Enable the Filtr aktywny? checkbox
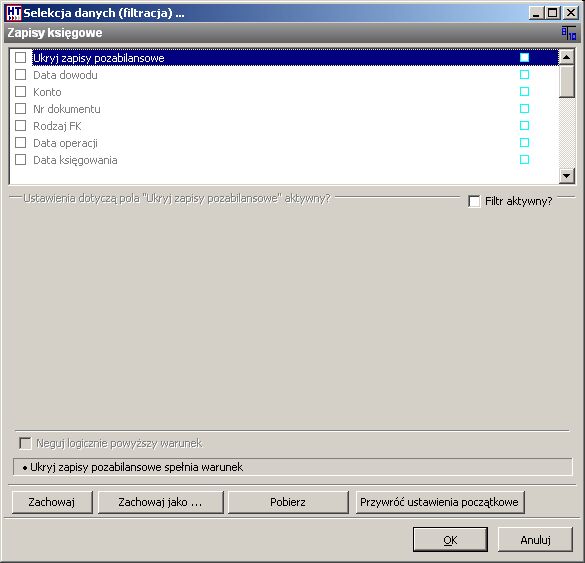Viewport: 585px width, 563px height. coord(474,201)
